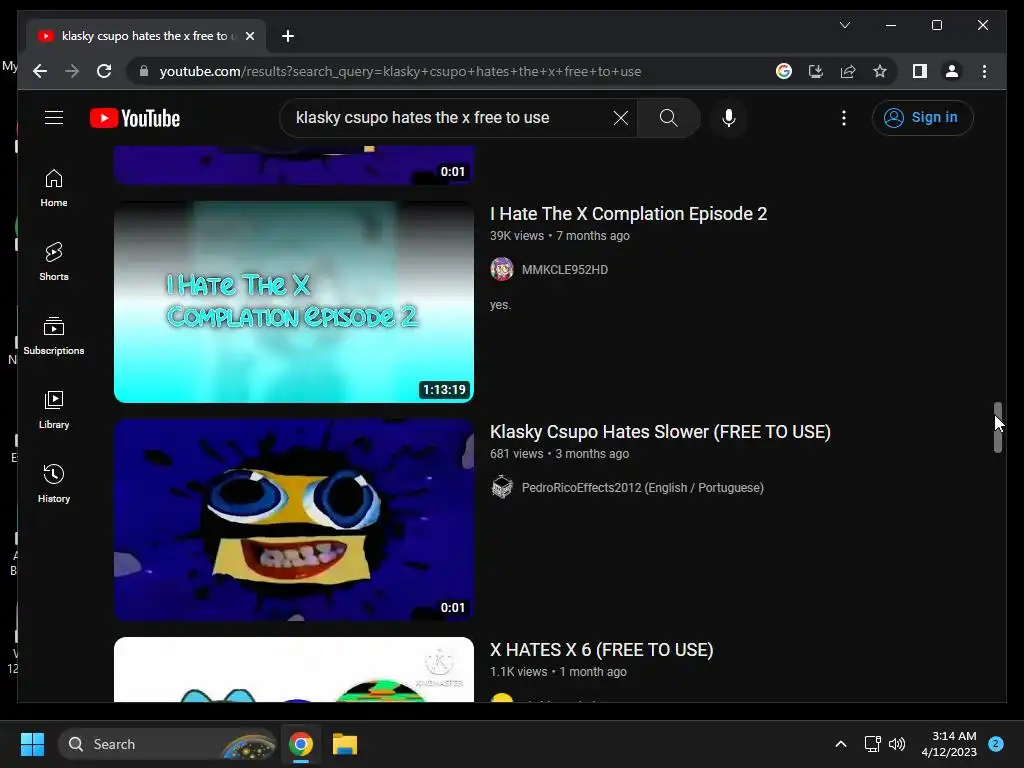Focus the Chrome address bar URL

point(400,71)
